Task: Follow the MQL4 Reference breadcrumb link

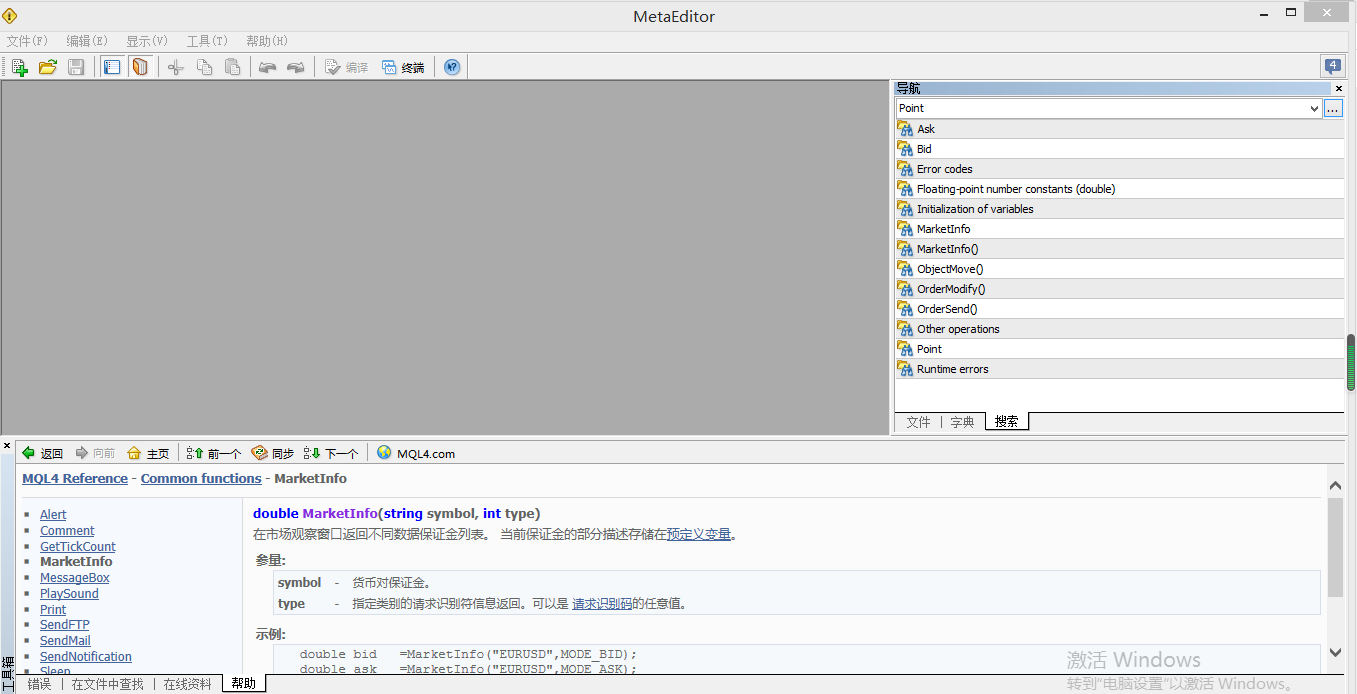Action: [x=75, y=479]
